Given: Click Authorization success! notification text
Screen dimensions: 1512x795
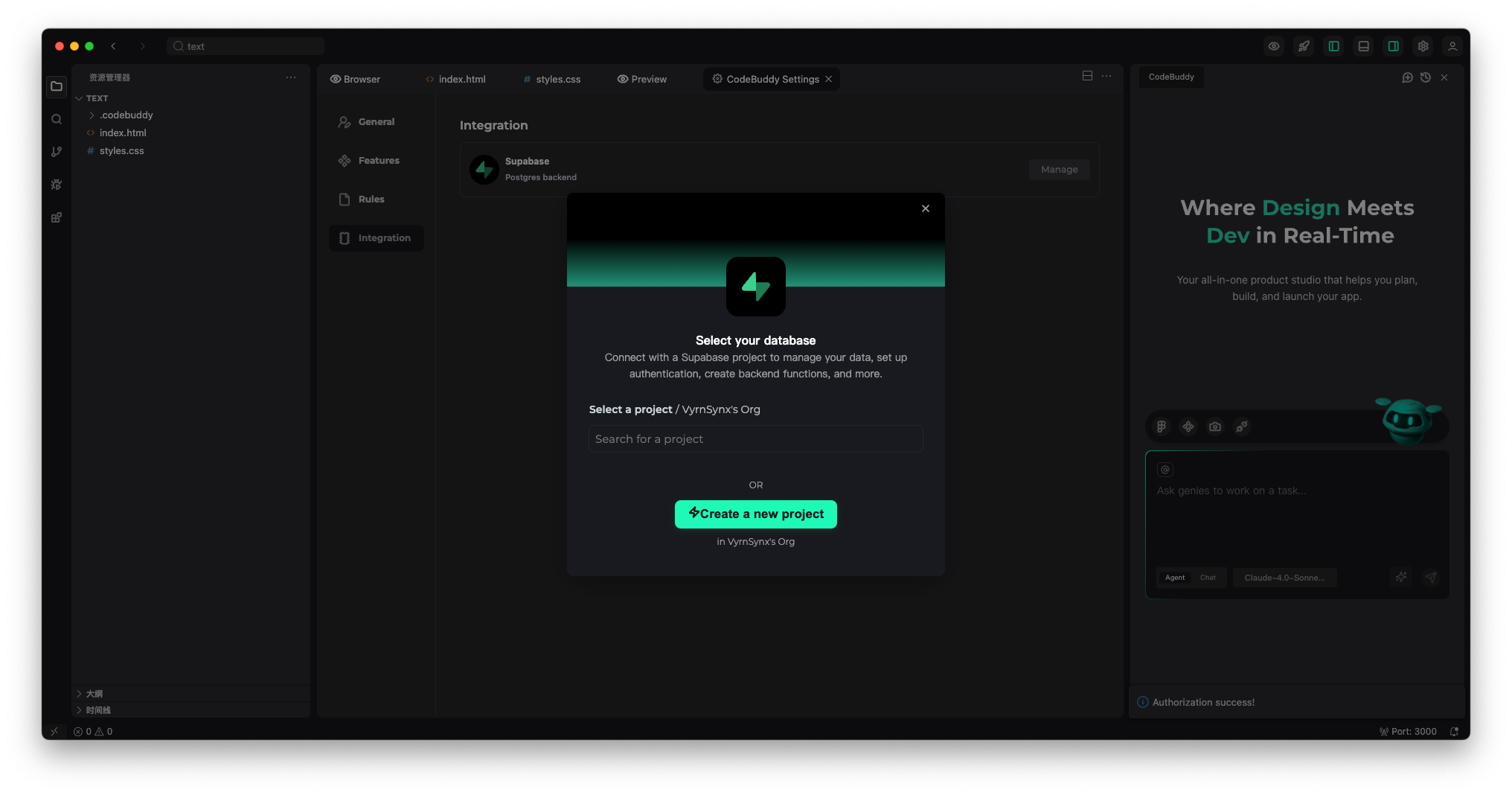Looking at the screenshot, I should tap(1203, 703).
